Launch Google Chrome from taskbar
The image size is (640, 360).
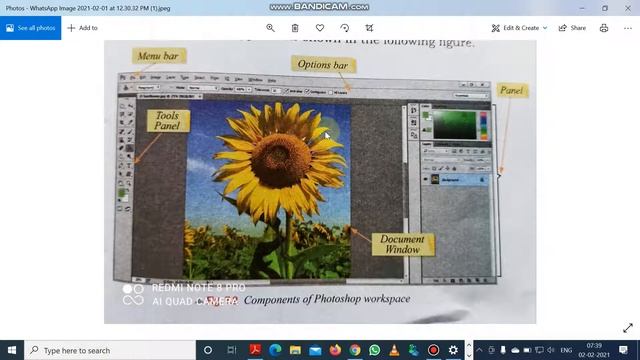[x=355, y=350]
